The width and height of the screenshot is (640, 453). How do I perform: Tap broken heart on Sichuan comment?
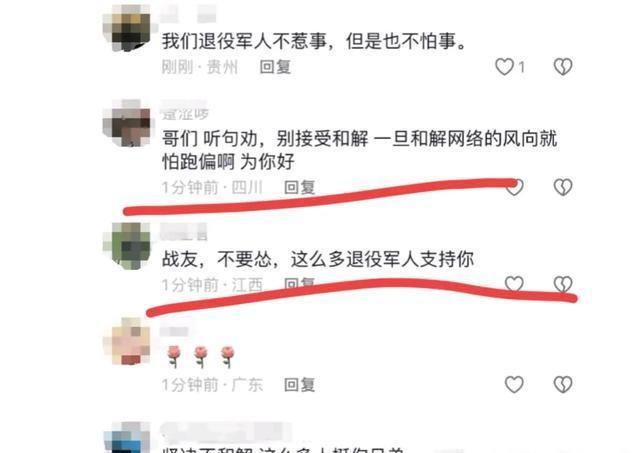coord(563,187)
